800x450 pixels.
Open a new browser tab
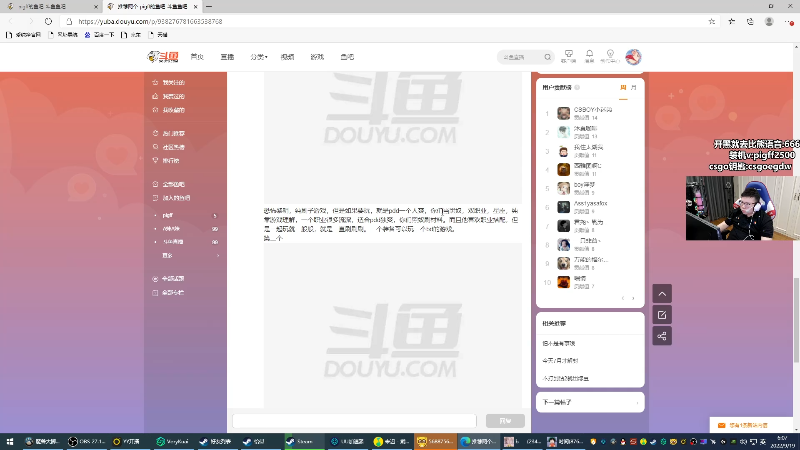click(x=209, y=7)
